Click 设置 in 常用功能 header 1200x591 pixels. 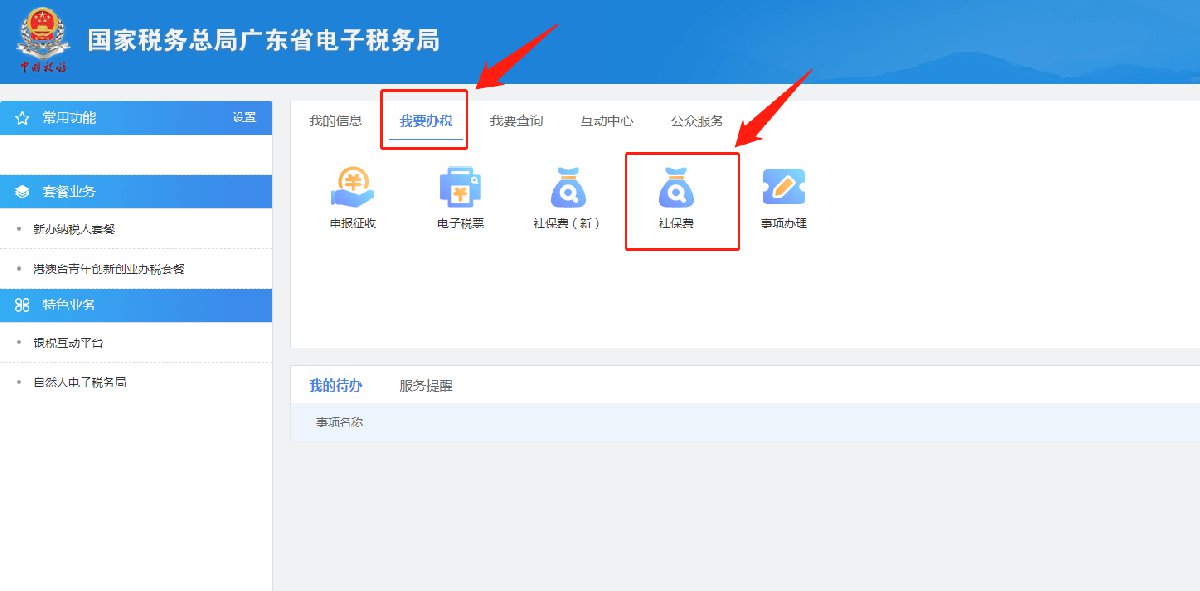(x=244, y=118)
